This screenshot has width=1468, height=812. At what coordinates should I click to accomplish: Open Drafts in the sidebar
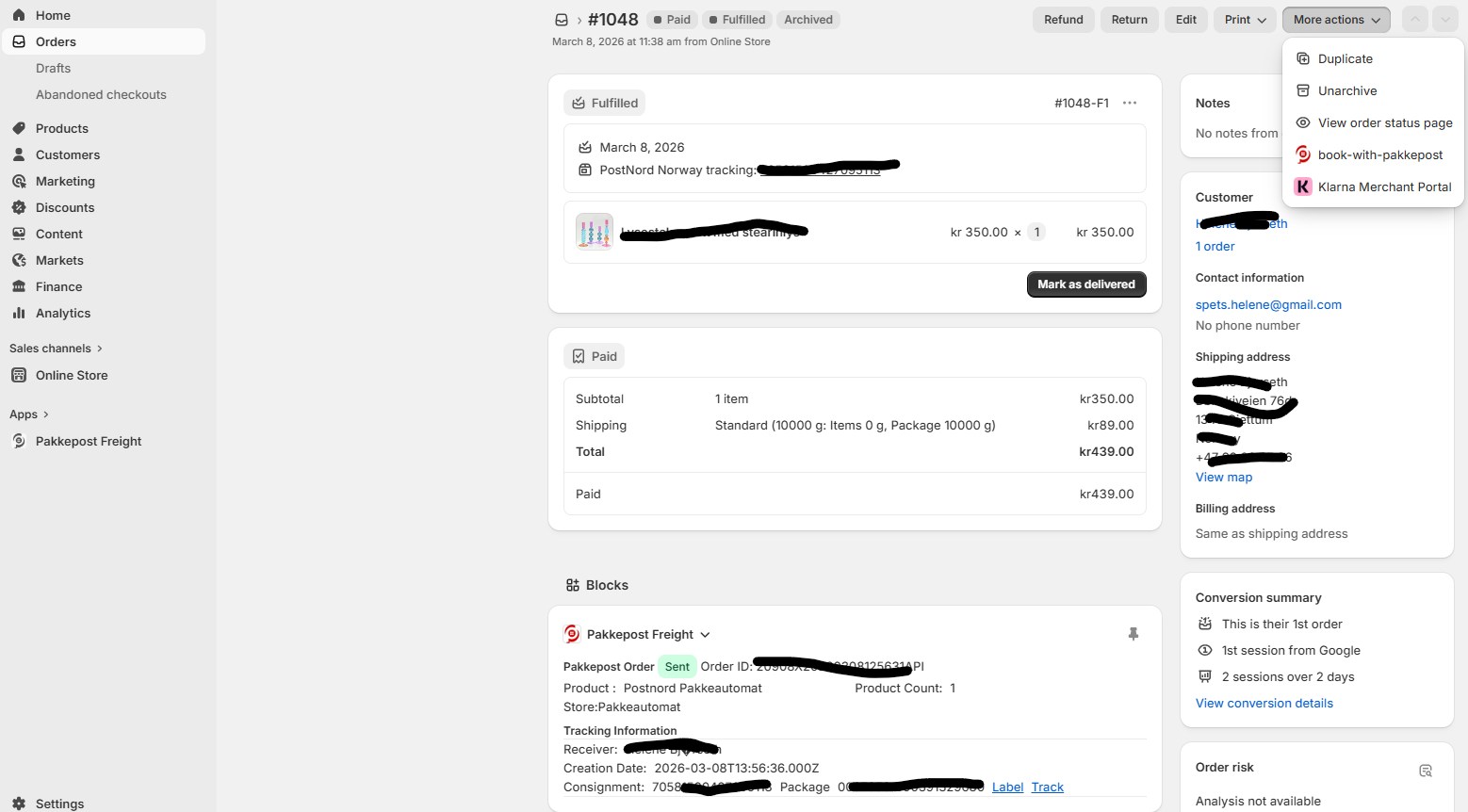(54, 68)
